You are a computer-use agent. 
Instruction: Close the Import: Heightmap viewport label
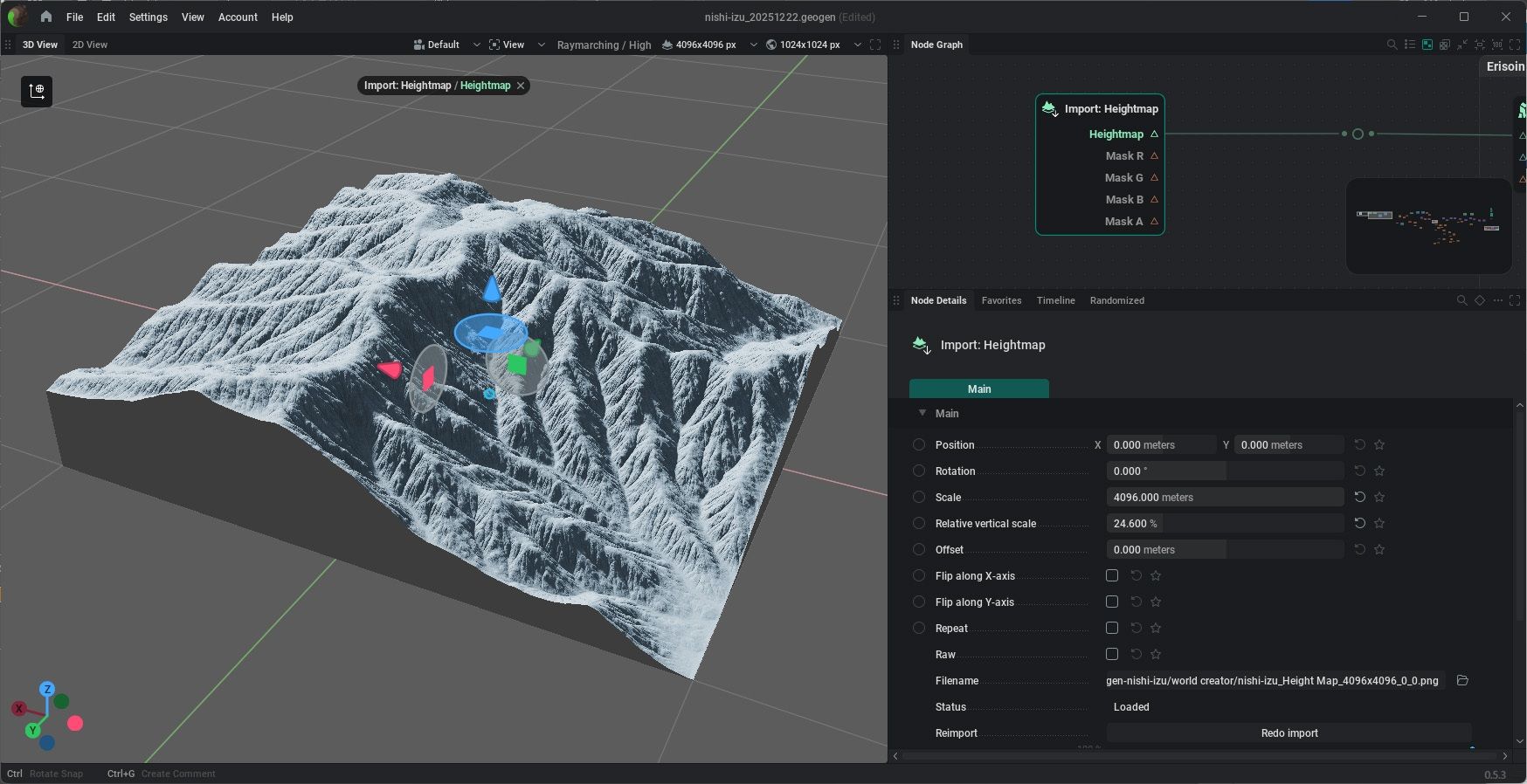pyautogui.click(x=521, y=86)
